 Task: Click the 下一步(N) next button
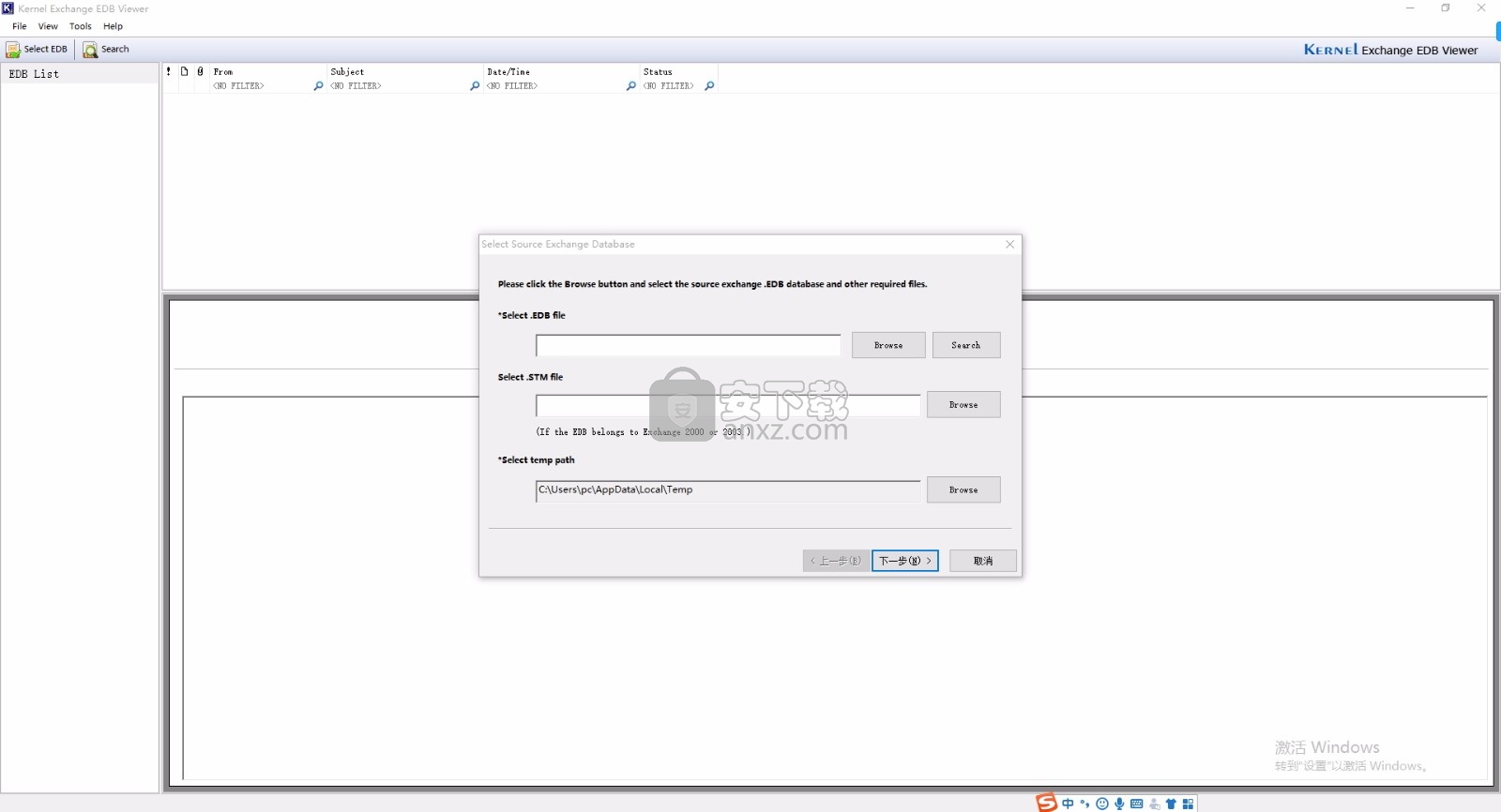pyautogui.click(x=905, y=561)
